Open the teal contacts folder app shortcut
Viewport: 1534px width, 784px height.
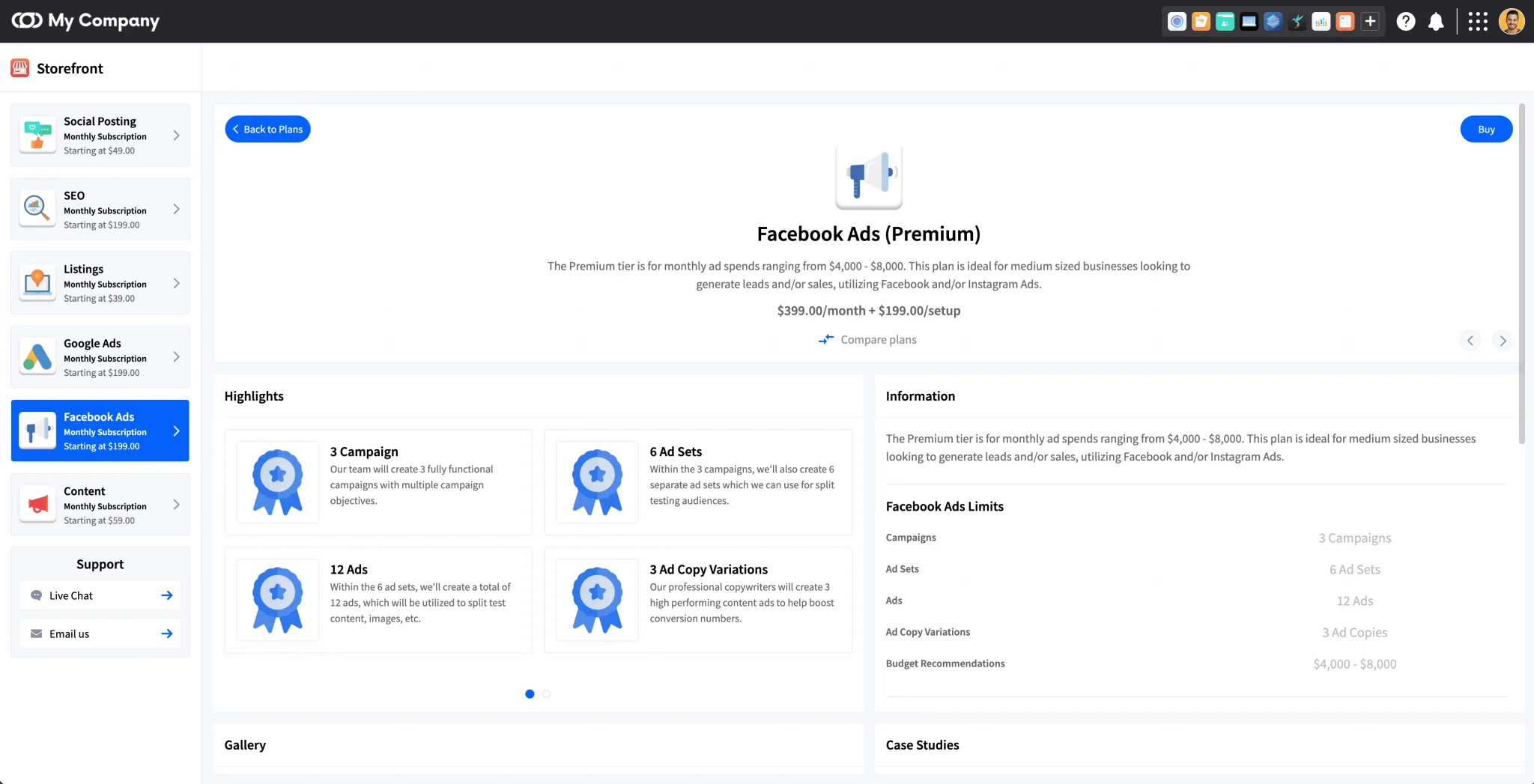click(1225, 22)
